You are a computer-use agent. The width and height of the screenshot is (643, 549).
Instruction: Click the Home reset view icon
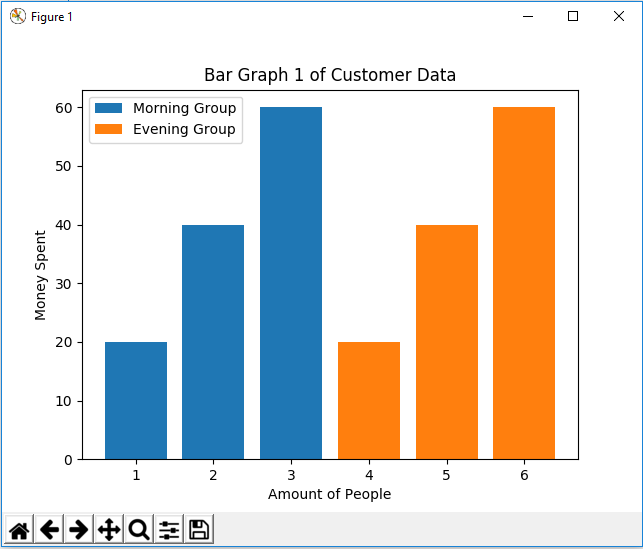click(x=19, y=529)
